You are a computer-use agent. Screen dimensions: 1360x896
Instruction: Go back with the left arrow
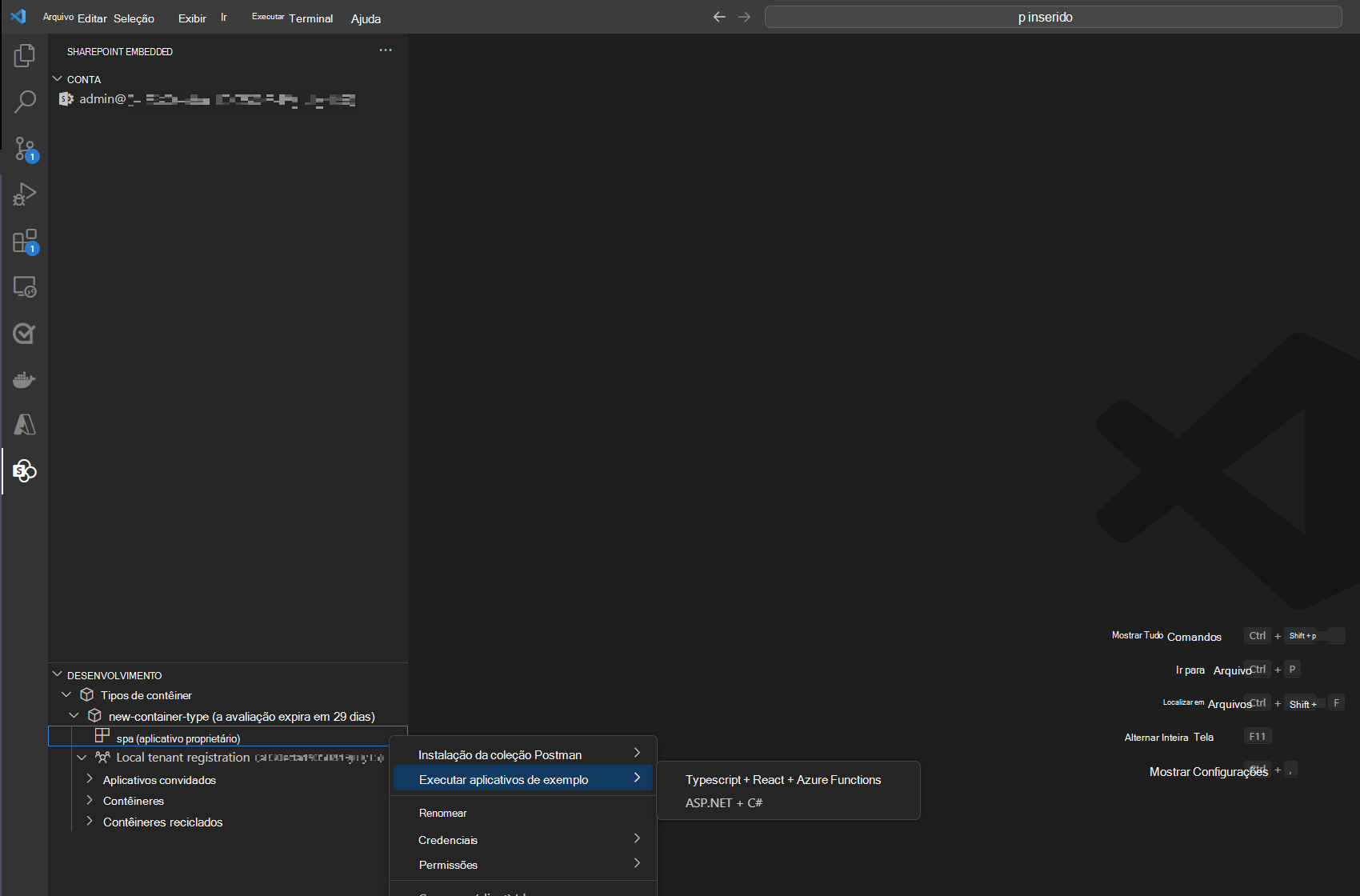[x=719, y=17]
